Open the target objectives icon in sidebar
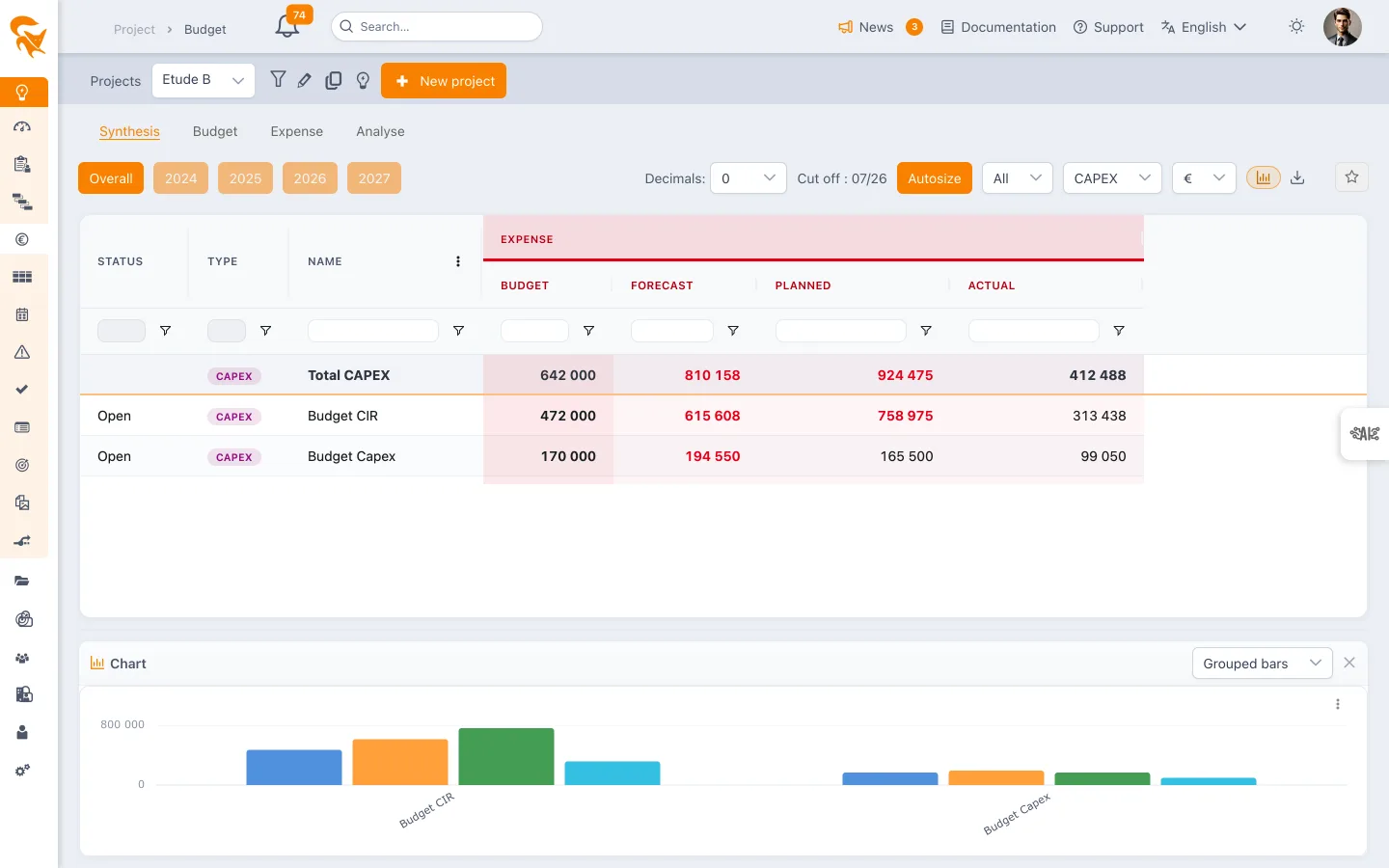The image size is (1389, 868). (x=22, y=465)
